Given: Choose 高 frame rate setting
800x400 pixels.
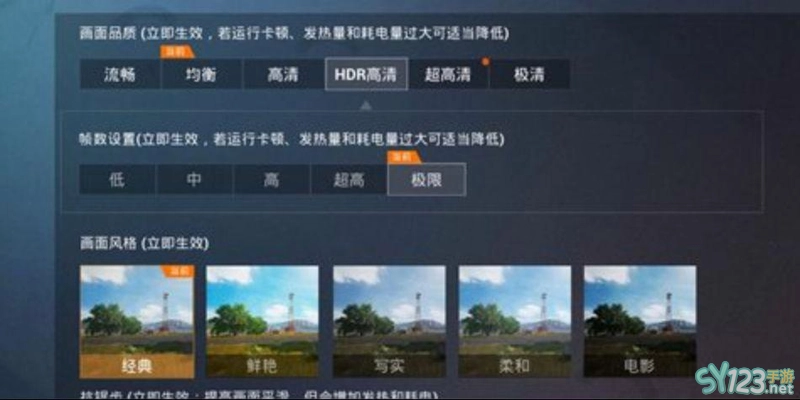Looking at the screenshot, I should click(x=271, y=180).
